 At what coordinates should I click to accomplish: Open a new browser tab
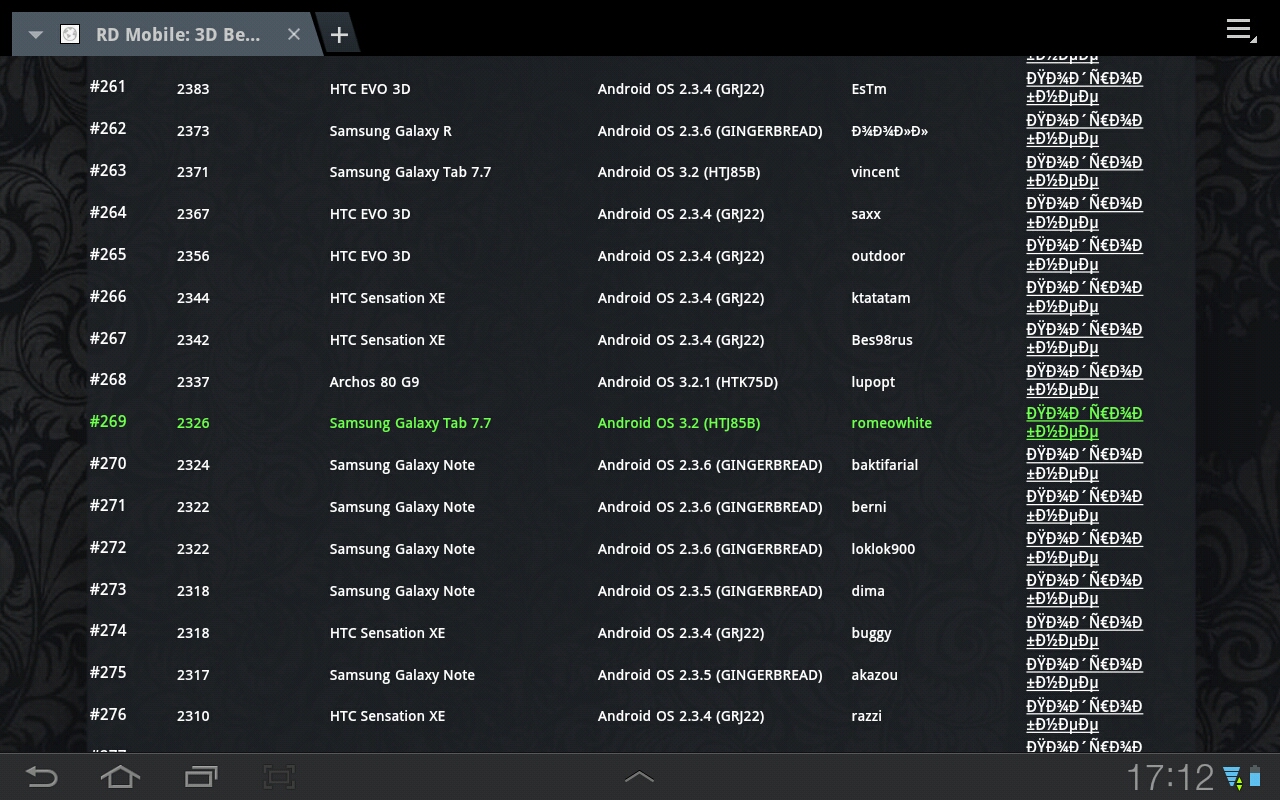tap(339, 35)
